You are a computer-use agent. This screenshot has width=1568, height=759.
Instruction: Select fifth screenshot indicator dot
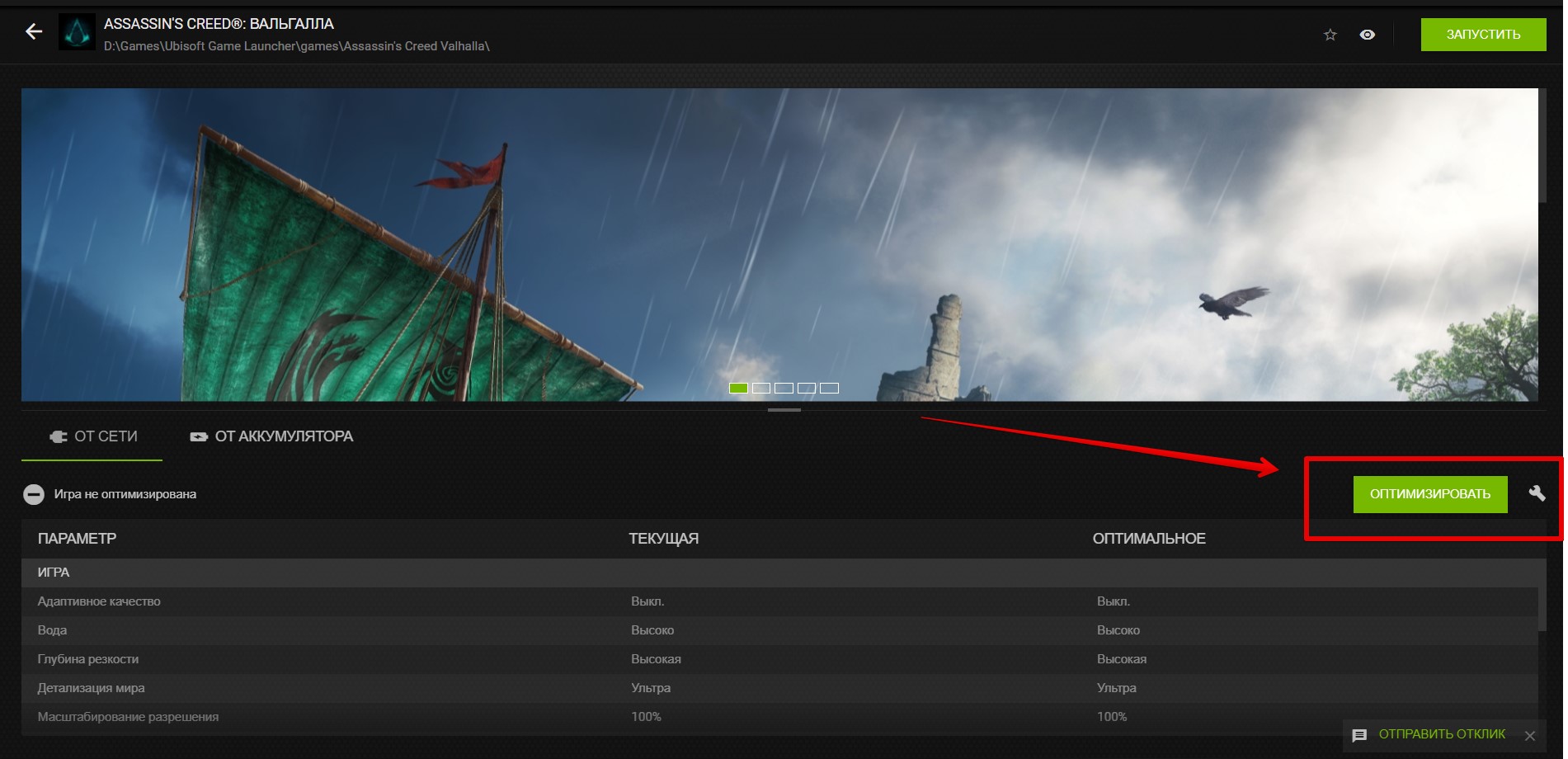[x=829, y=388]
